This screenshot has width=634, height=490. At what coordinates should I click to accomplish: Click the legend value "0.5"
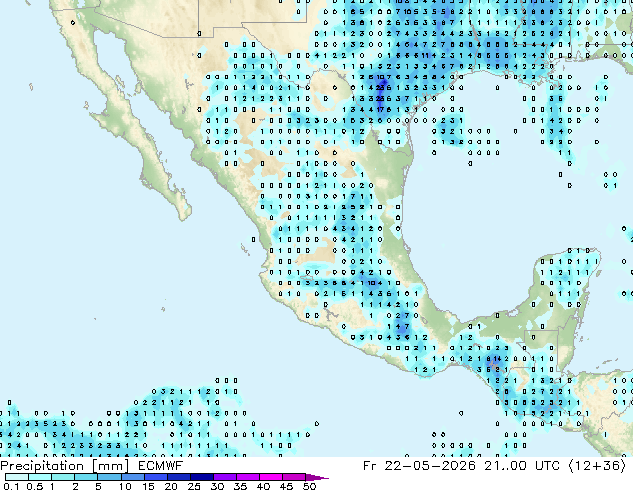tap(35, 486)
